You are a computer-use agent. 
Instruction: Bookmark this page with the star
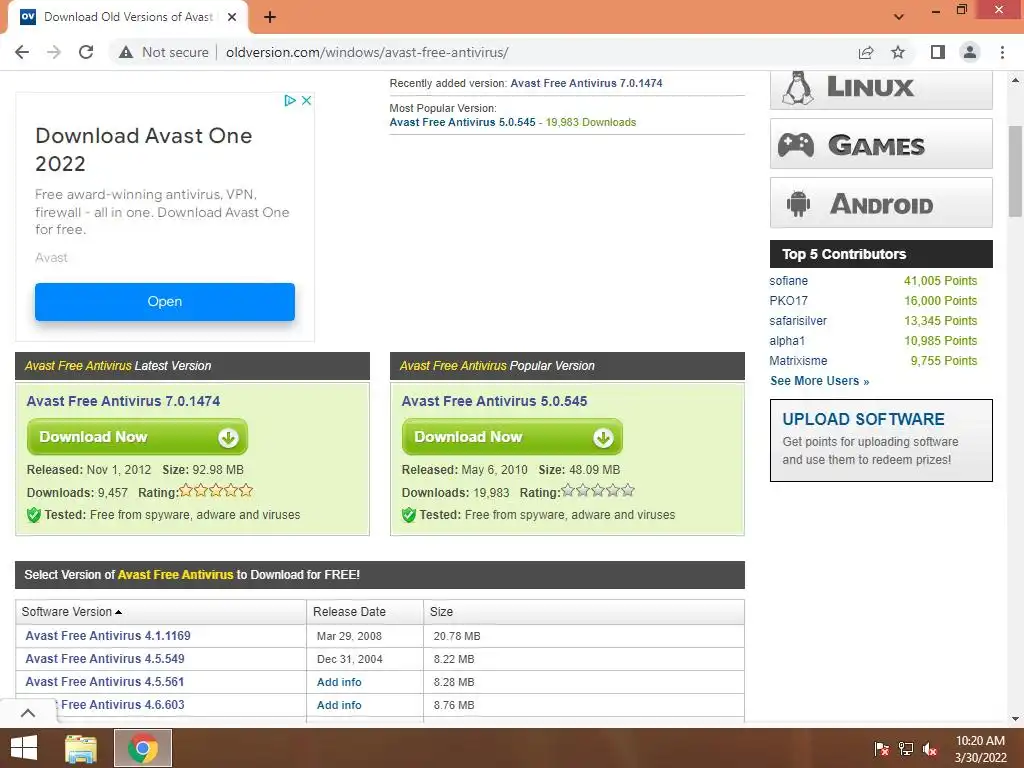tap(899, 52)
